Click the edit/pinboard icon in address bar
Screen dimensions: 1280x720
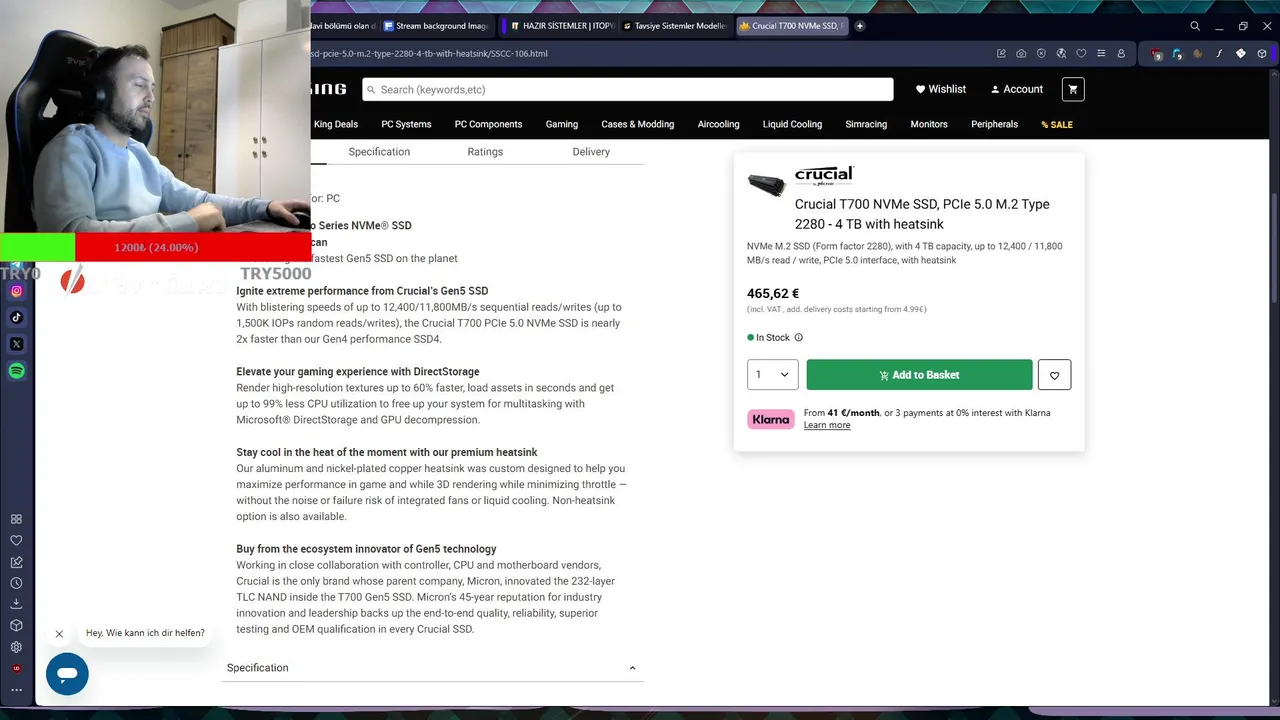(x=1001, y=53)
